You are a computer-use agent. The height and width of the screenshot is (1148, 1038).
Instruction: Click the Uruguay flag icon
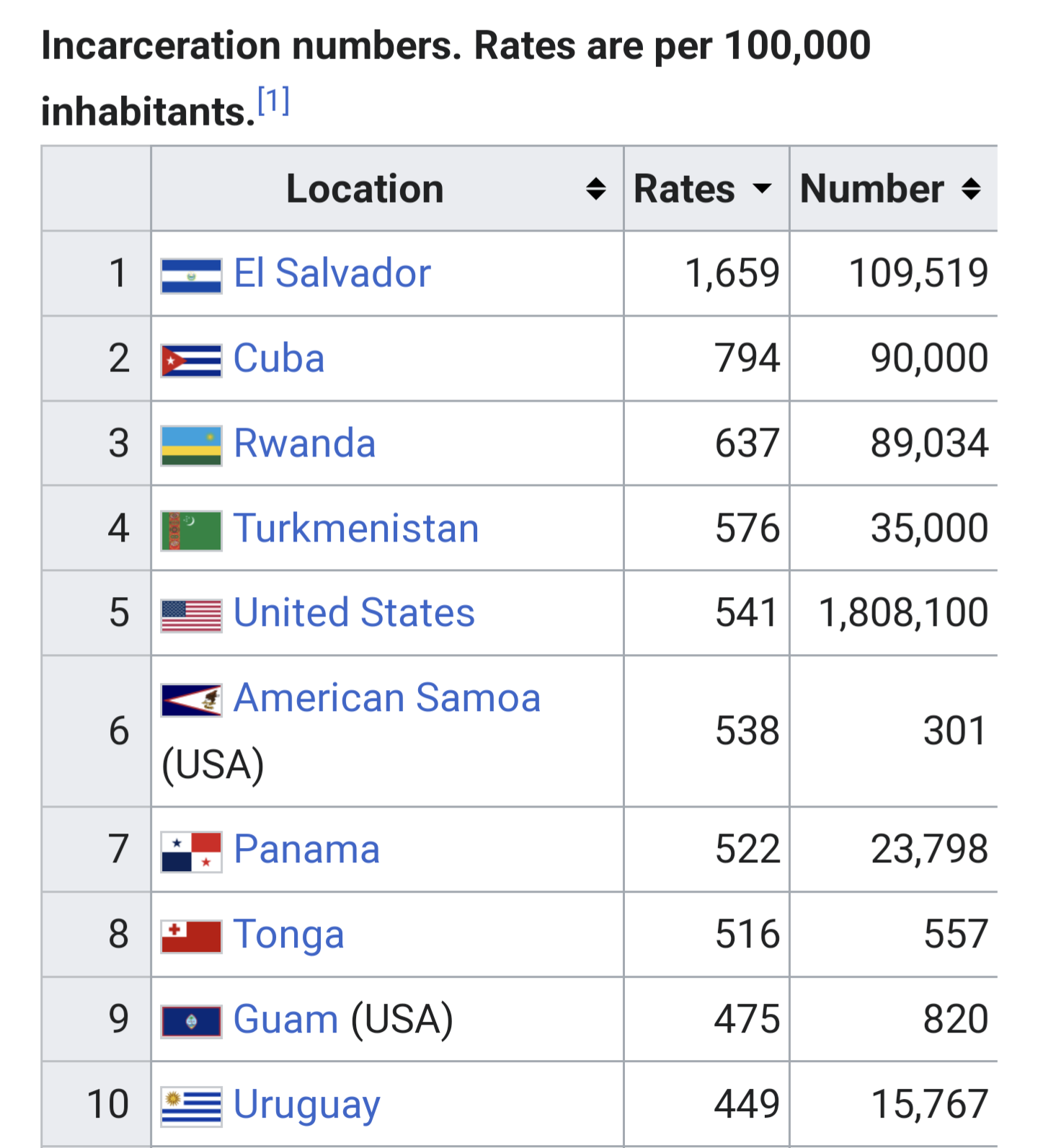(x=191, y=1107)
